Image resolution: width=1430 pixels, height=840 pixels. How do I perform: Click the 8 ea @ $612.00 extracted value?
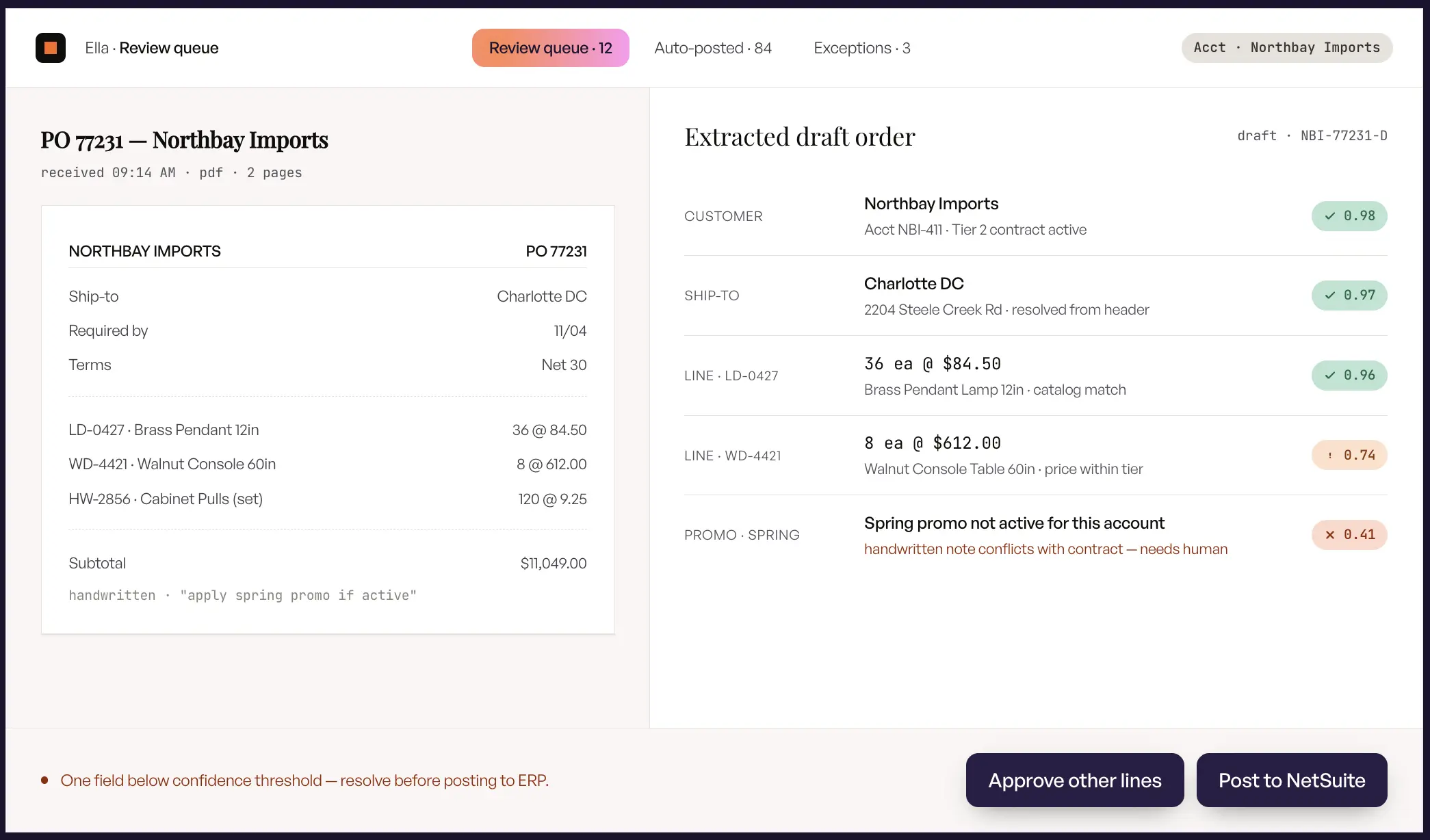933,443
